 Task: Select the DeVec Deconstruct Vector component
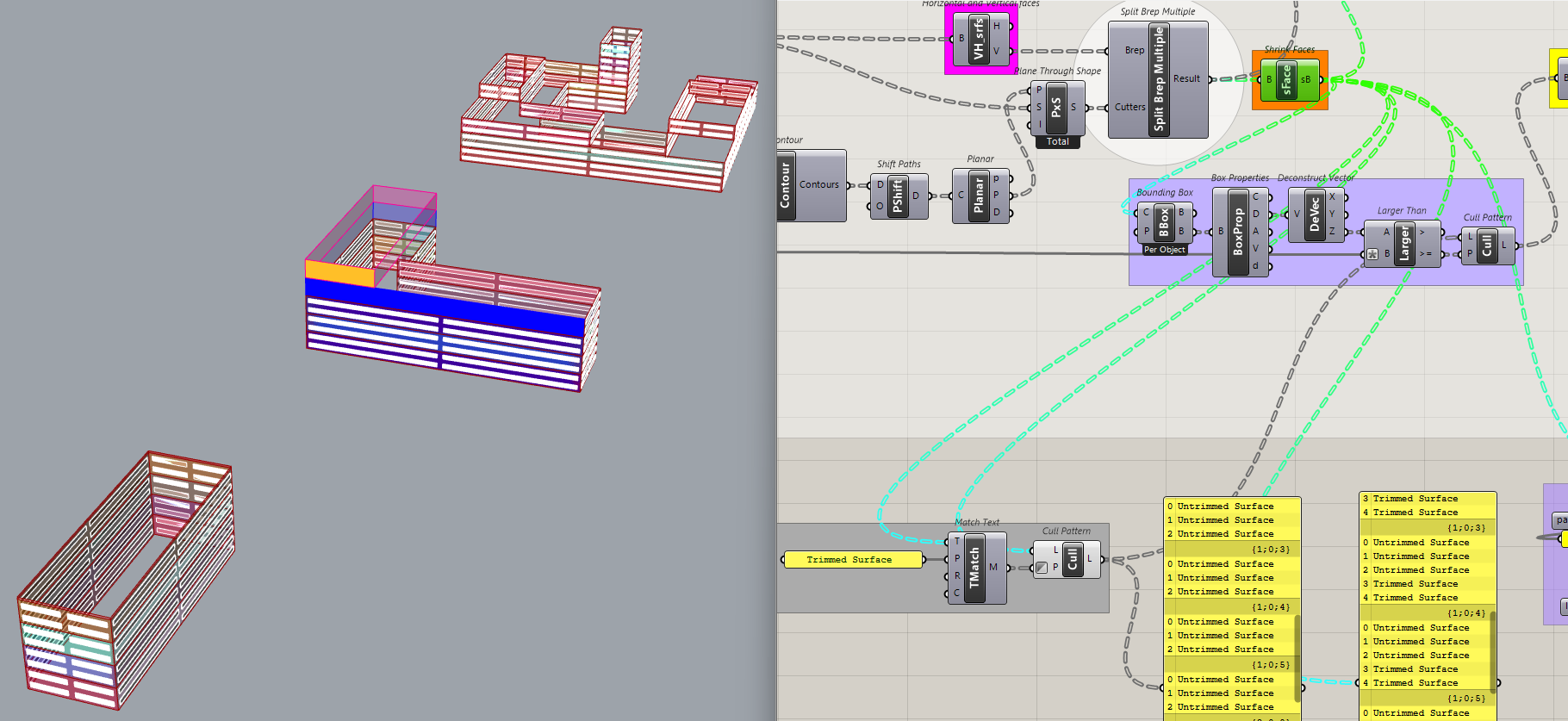pyautogui.click(x=1316, y=214)
